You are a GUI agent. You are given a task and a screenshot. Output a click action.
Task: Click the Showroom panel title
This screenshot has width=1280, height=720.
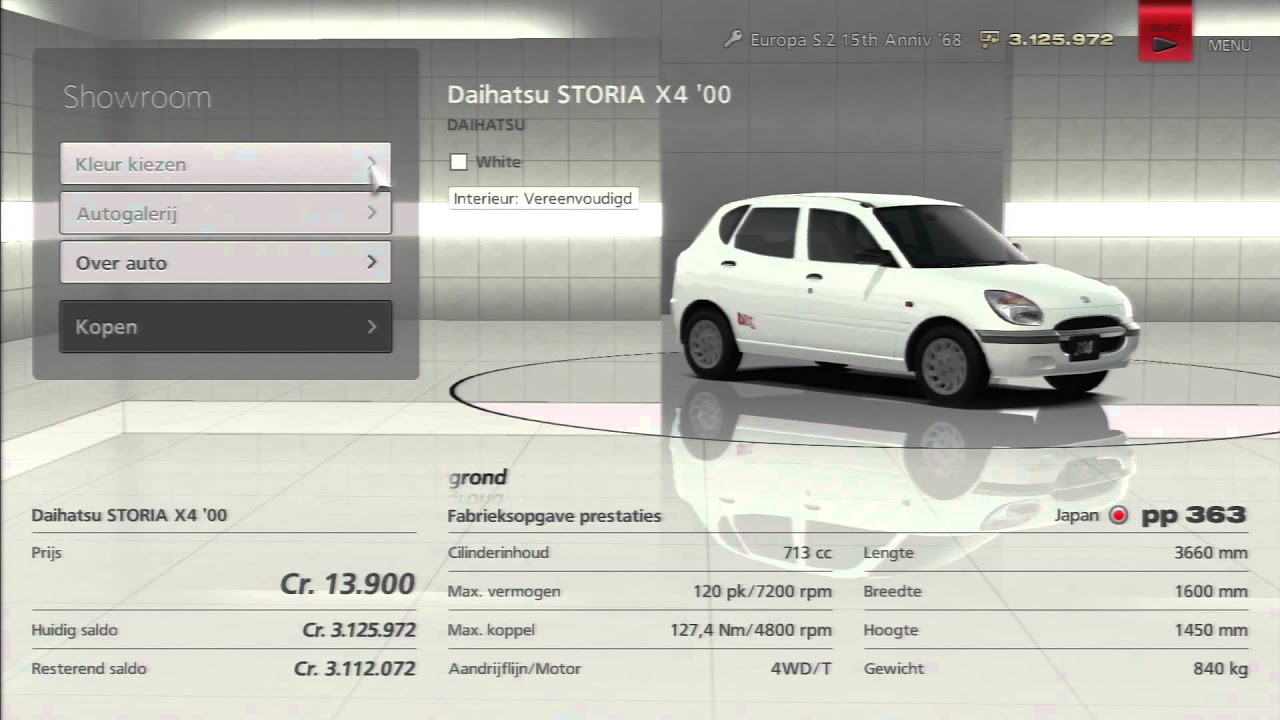point(137,97)
